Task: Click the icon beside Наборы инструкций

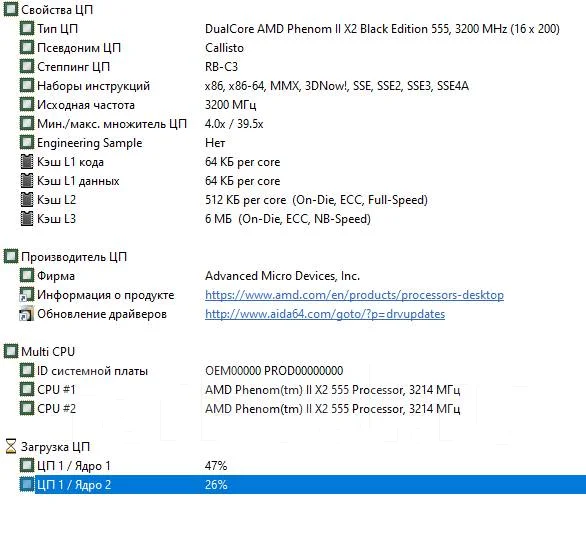Action: pyautogui.click(x=27, y=86)
